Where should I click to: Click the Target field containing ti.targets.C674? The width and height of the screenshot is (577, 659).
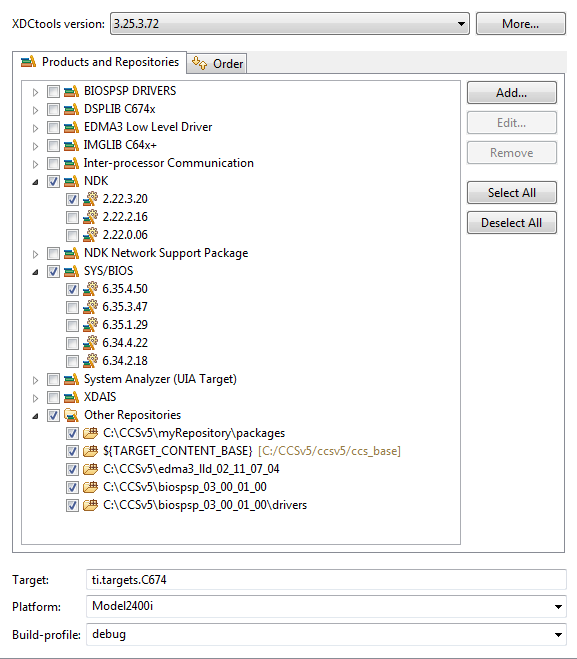coord(326,580)
